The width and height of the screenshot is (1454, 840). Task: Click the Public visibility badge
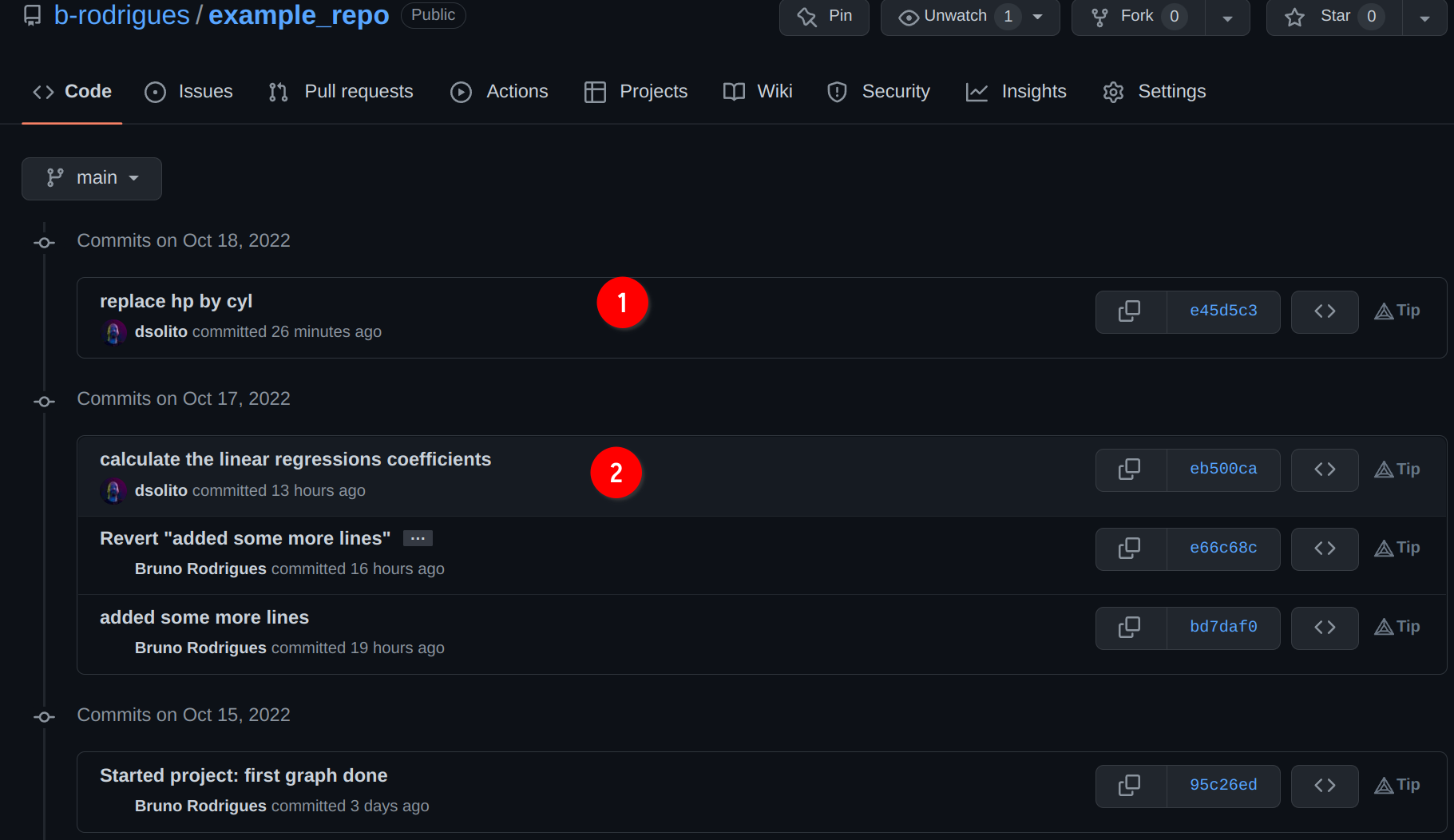point(434,15)
